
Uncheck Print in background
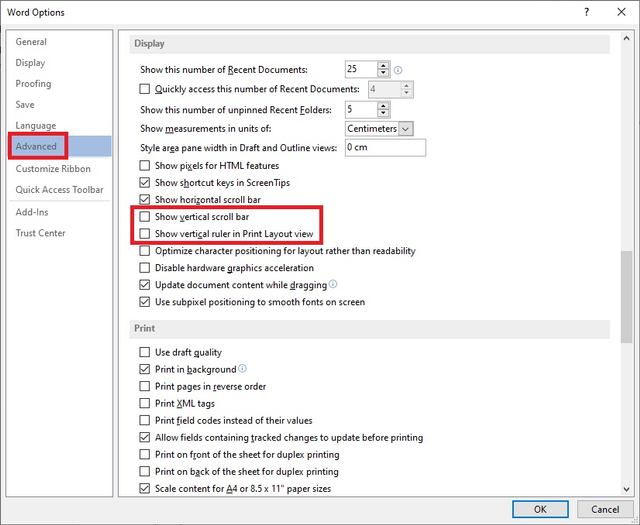(x=144, y=369)
